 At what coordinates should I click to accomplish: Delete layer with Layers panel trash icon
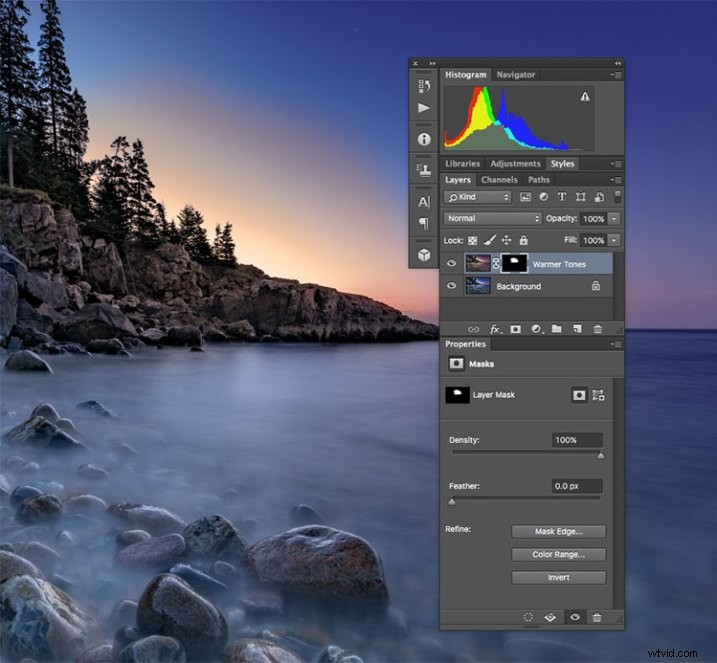[597, 329]
